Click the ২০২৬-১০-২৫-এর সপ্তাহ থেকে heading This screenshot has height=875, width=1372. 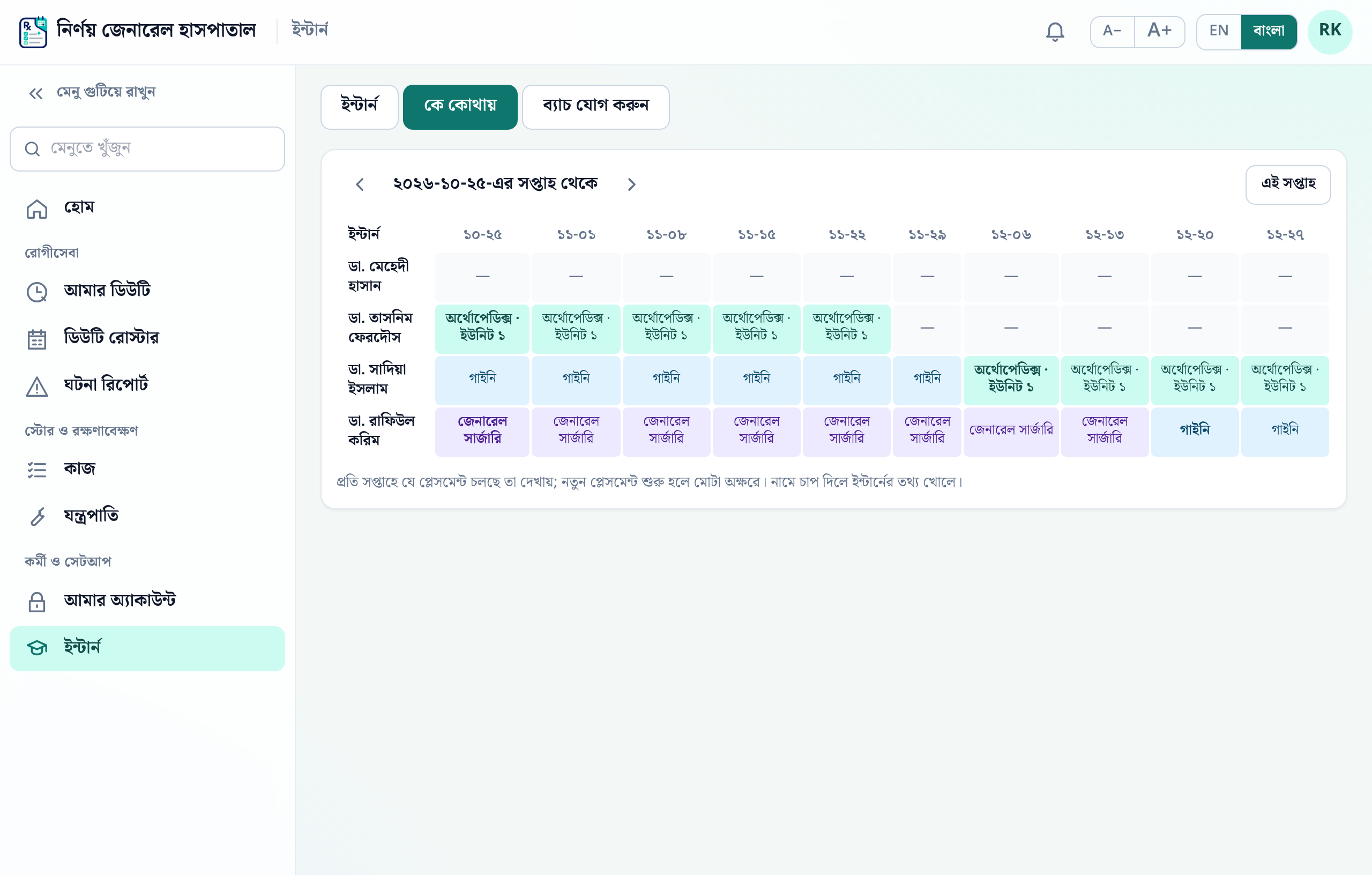click(495, 183)
